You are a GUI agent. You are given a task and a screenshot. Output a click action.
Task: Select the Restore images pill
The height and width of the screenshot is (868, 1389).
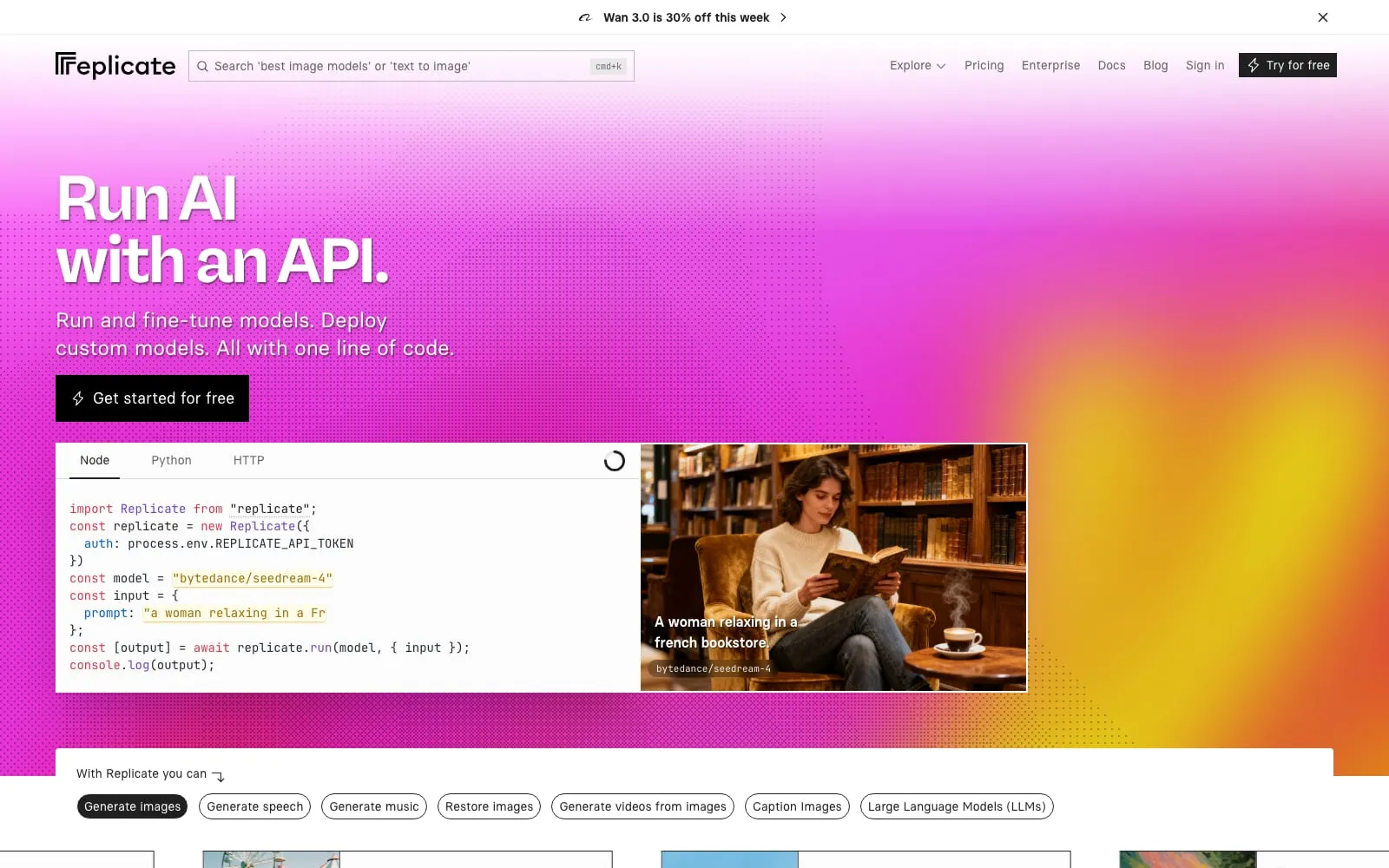(x=490, y=806)
